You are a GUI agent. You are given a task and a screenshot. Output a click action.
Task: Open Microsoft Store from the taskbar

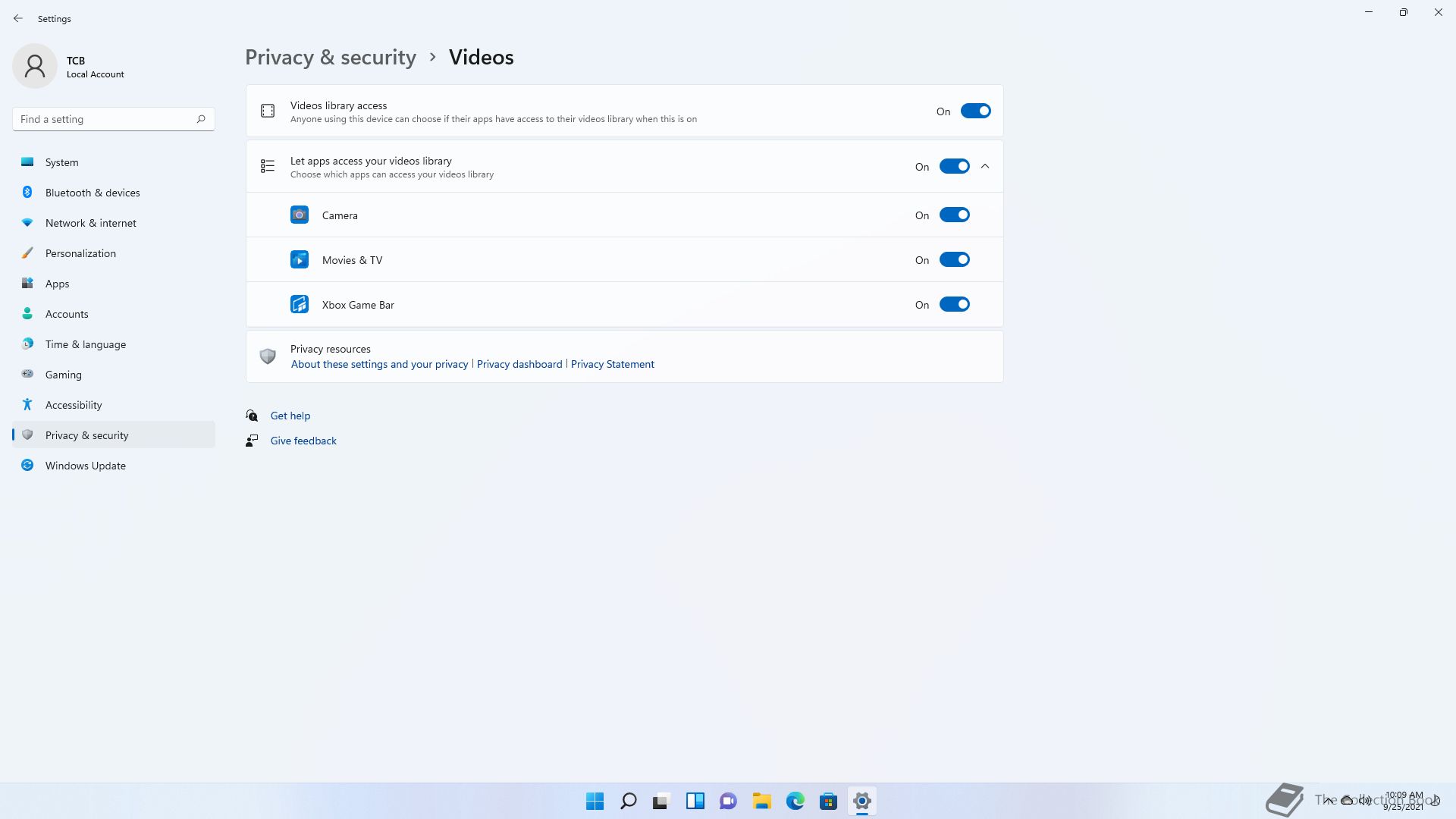pyautogui.click(x=828, y=801)
